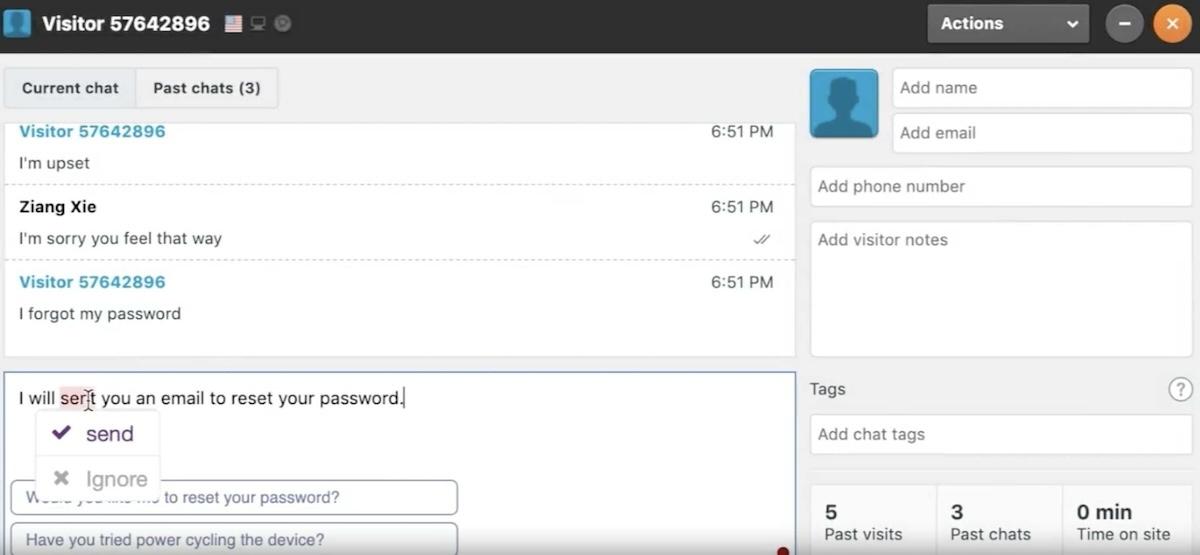Choose Ignore in the spelling popup
Screen dimensions: 1200x555
(x=116, y=479)
